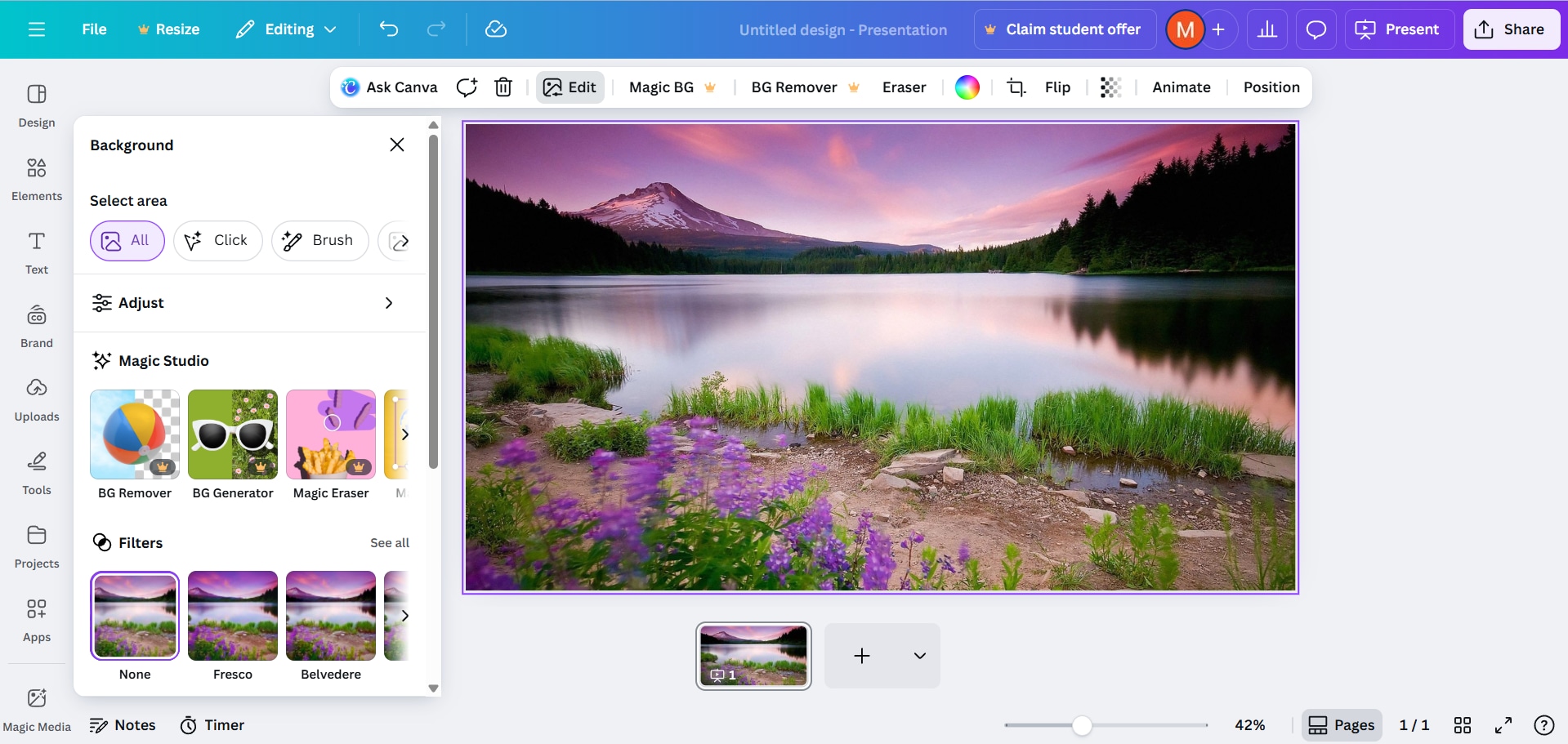Open the Position panel
The image size is (1568, 744).
tap(1271, 87)
